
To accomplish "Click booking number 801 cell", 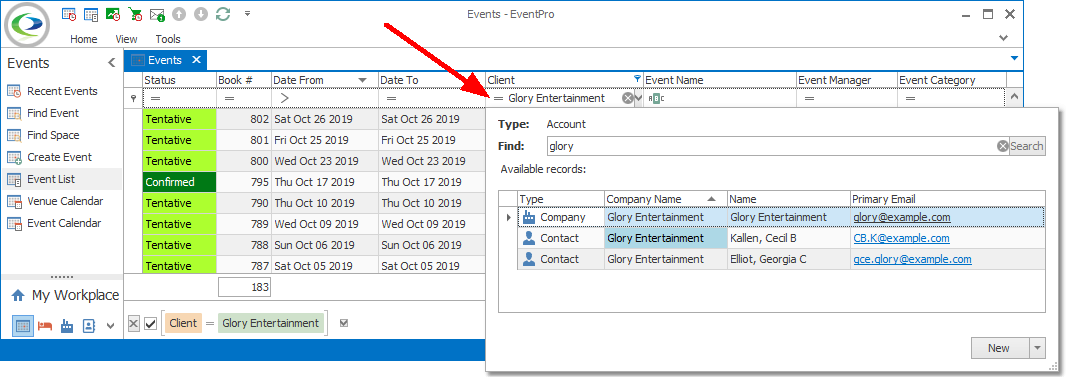I will (x=244, y=140).
